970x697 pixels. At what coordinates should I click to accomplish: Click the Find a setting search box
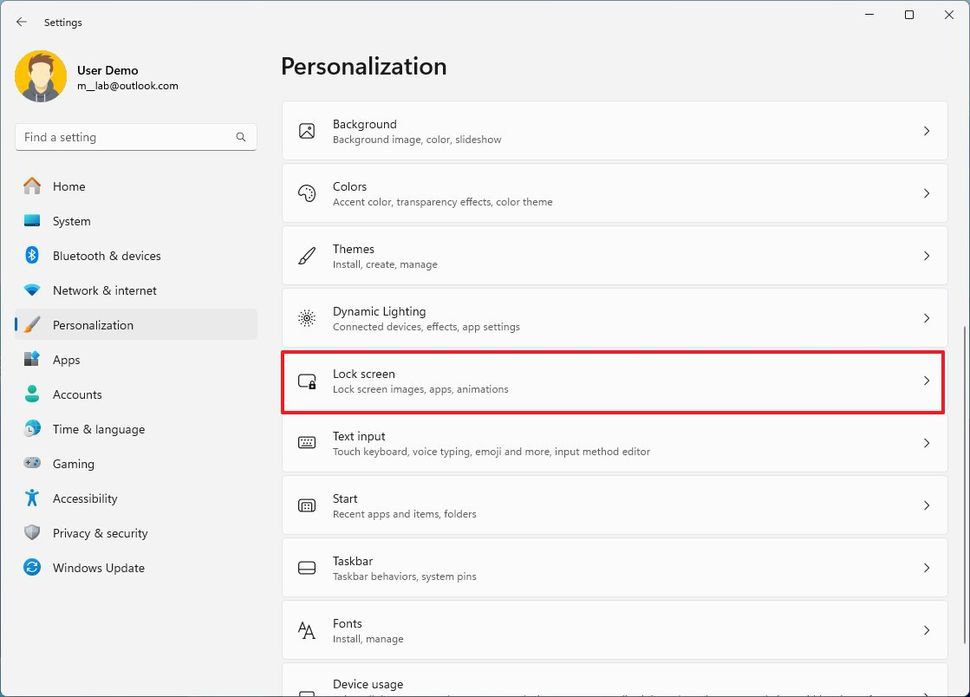pos(135,137)
